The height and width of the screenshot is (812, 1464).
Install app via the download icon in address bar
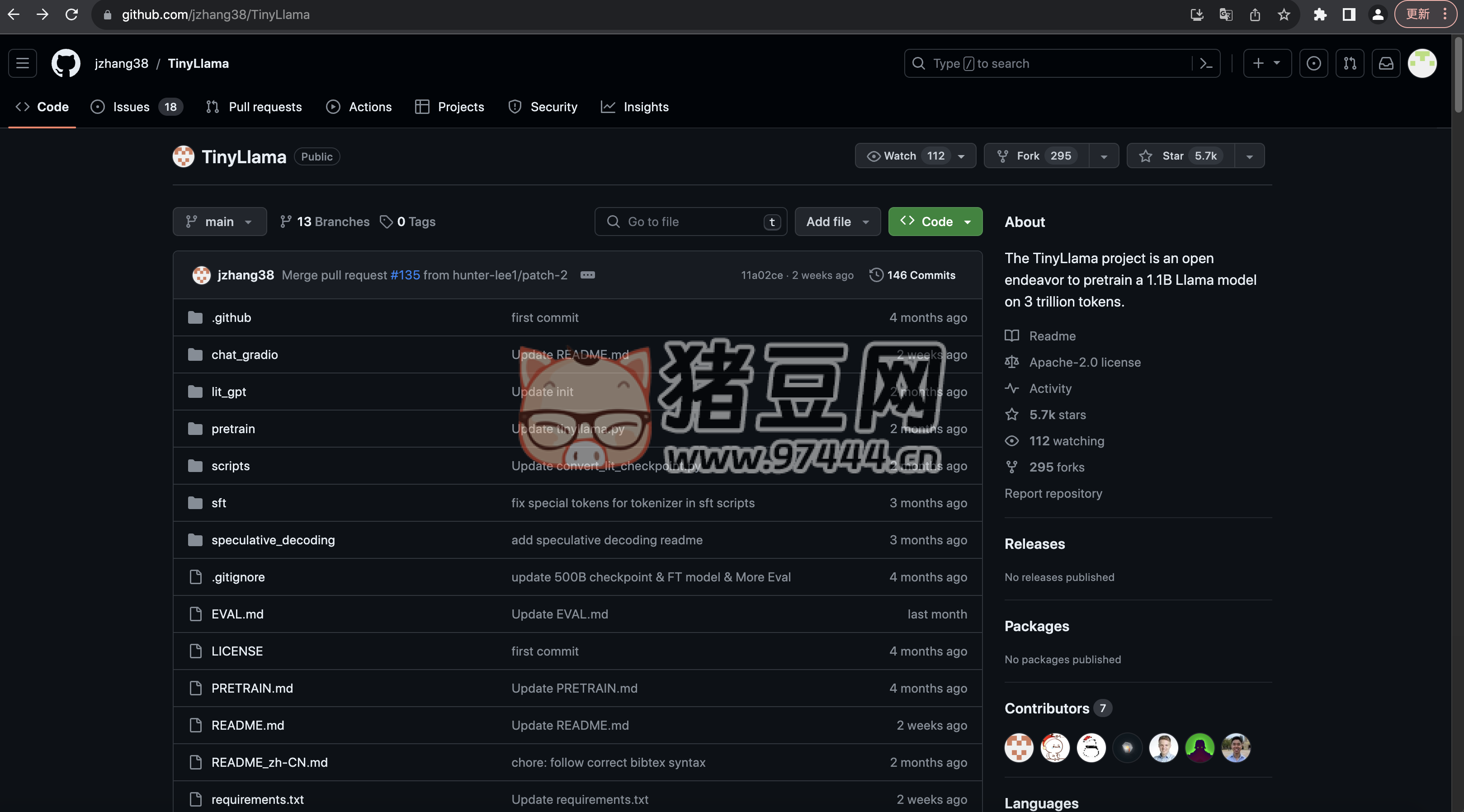[1197, 14]
